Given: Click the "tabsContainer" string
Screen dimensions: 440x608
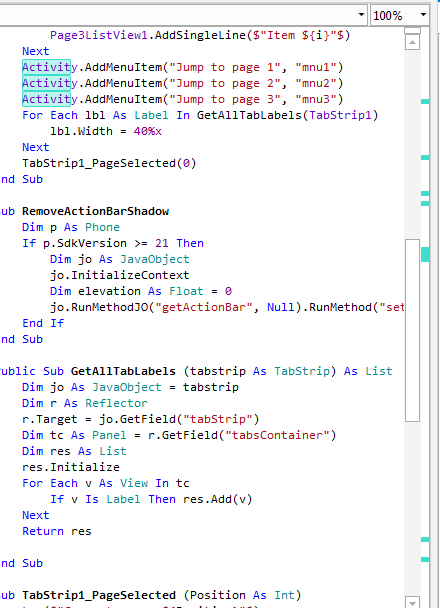Looking at the screenshot, I should tap(277, 435).
